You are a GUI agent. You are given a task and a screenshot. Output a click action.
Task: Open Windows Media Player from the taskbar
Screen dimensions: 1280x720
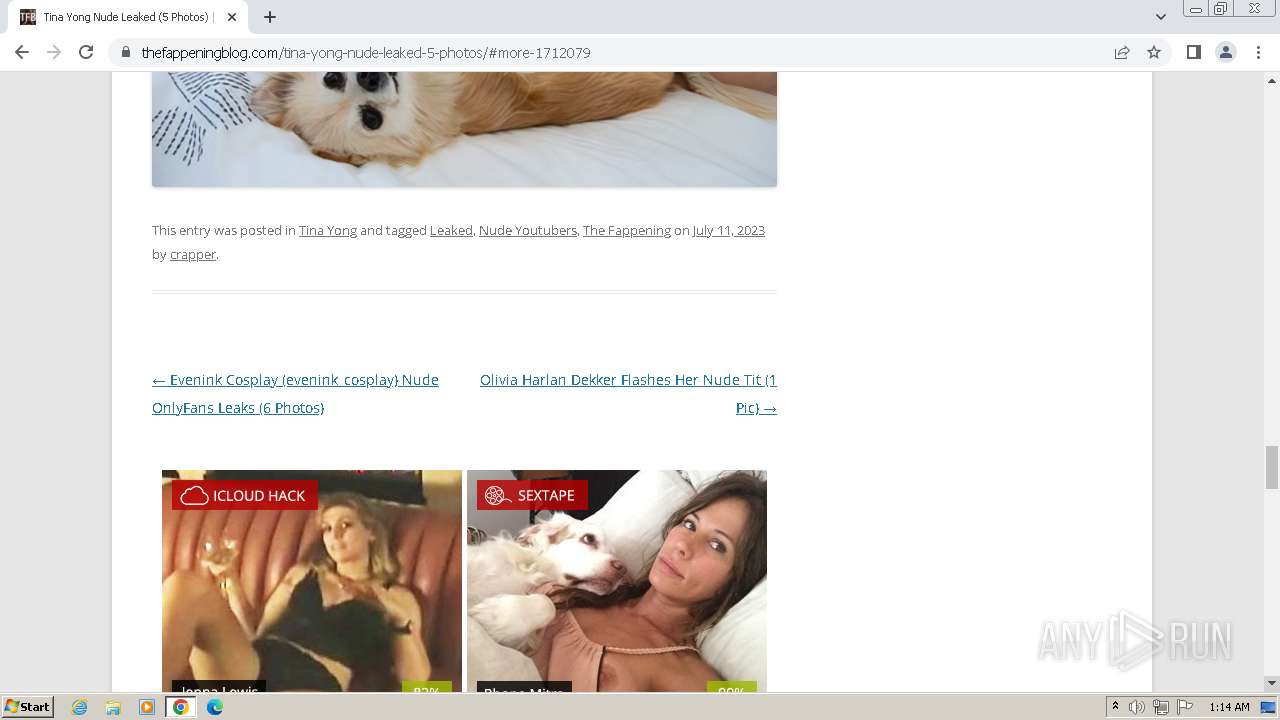click(146, 707)
